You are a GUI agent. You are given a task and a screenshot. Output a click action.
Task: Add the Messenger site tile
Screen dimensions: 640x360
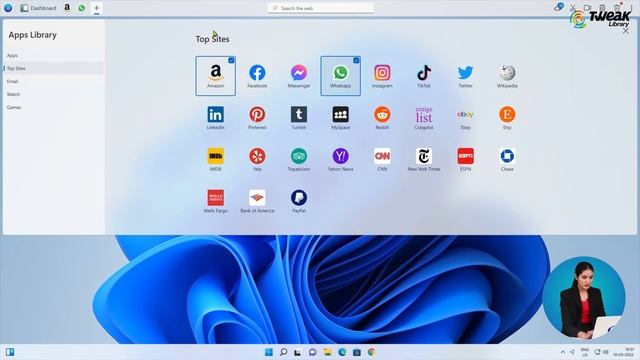pos(299,76)
